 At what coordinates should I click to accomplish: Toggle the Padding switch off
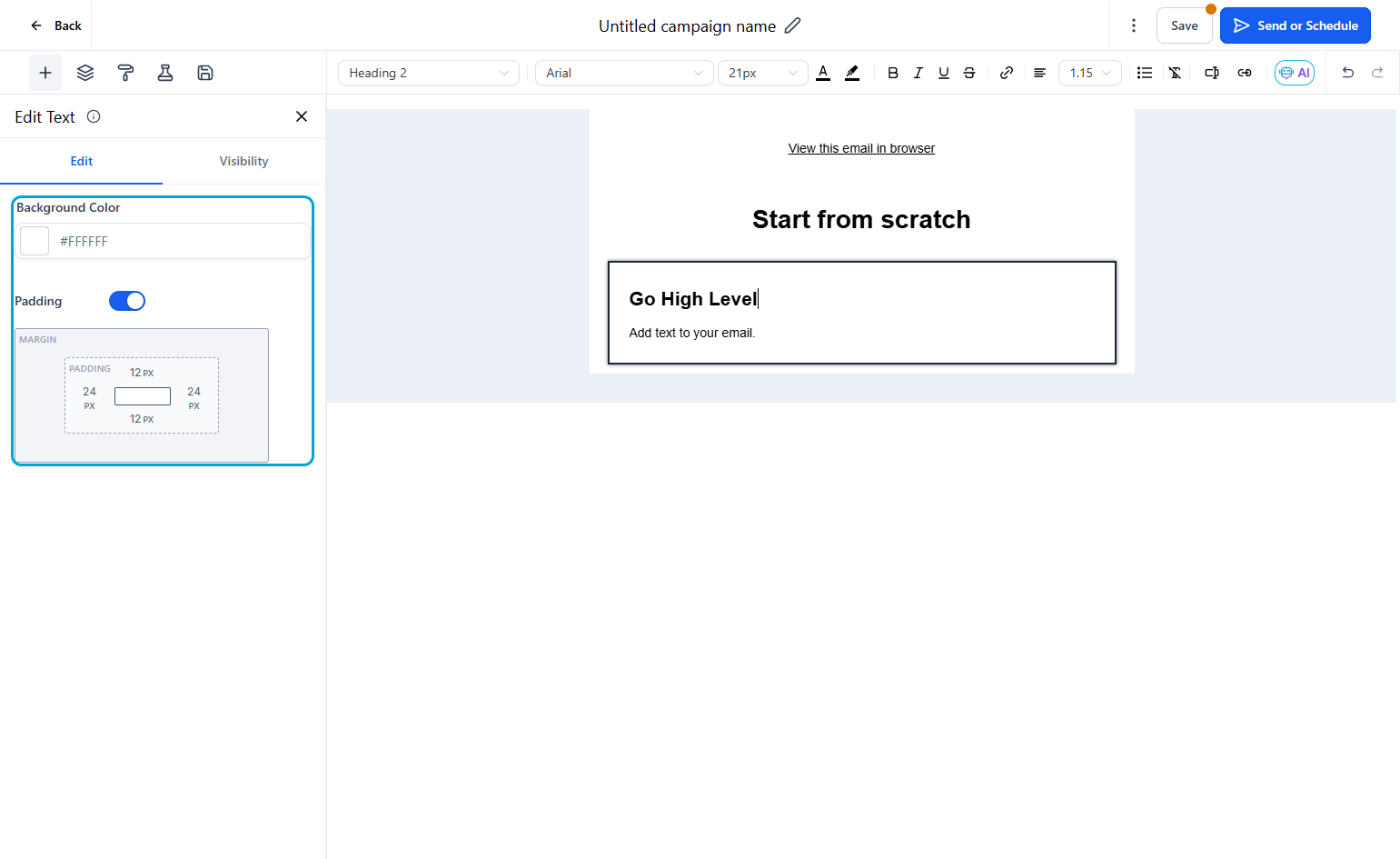[x=127, y=301]
